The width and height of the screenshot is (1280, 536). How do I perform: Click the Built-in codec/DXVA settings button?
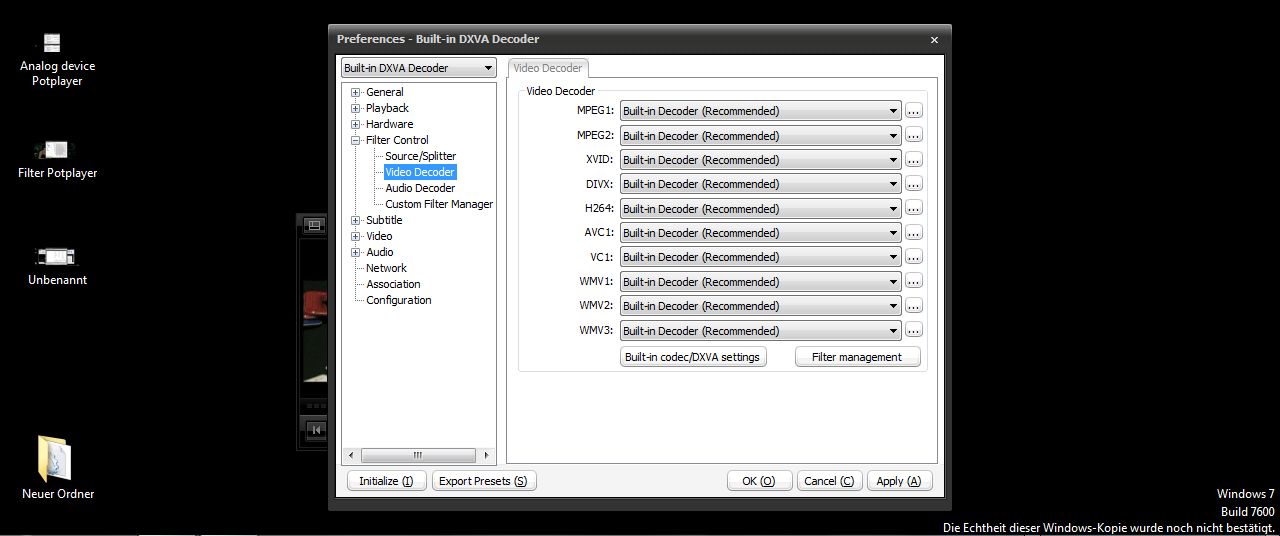coord(693,357)
